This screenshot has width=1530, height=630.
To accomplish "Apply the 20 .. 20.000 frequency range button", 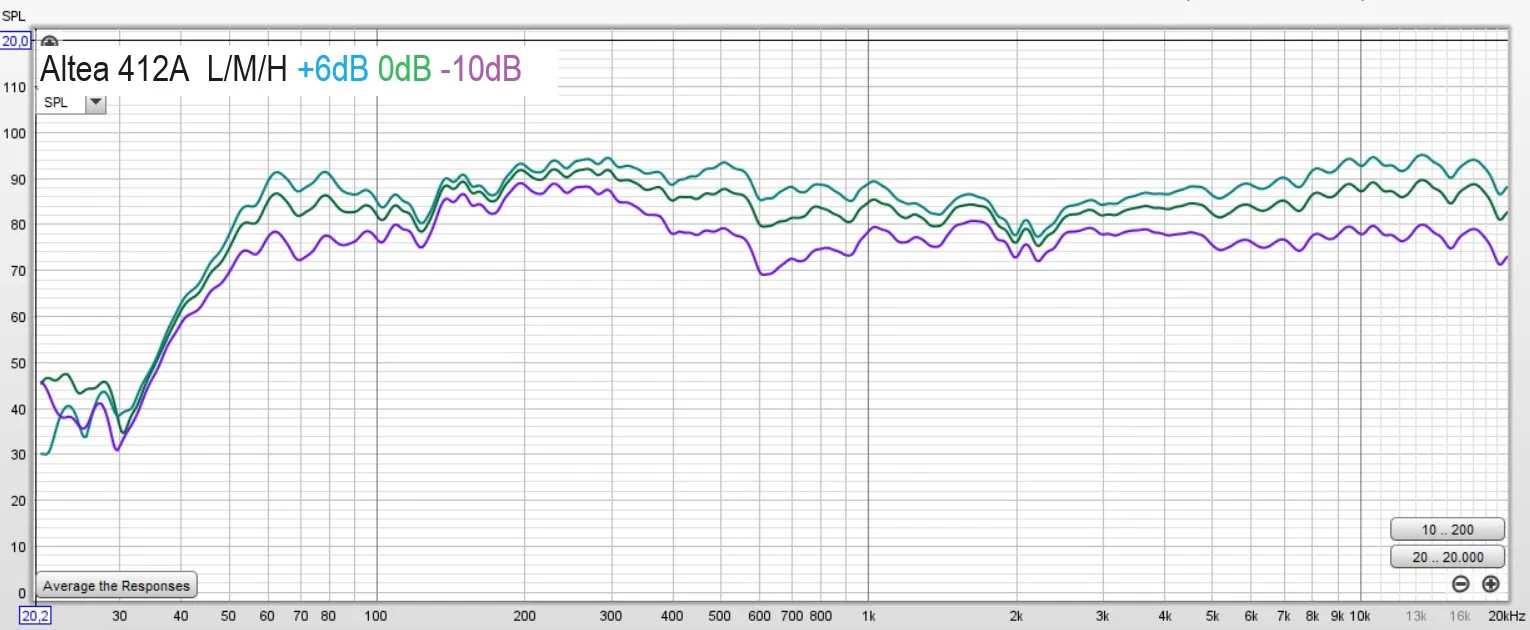I will (x=1447, y=557).
